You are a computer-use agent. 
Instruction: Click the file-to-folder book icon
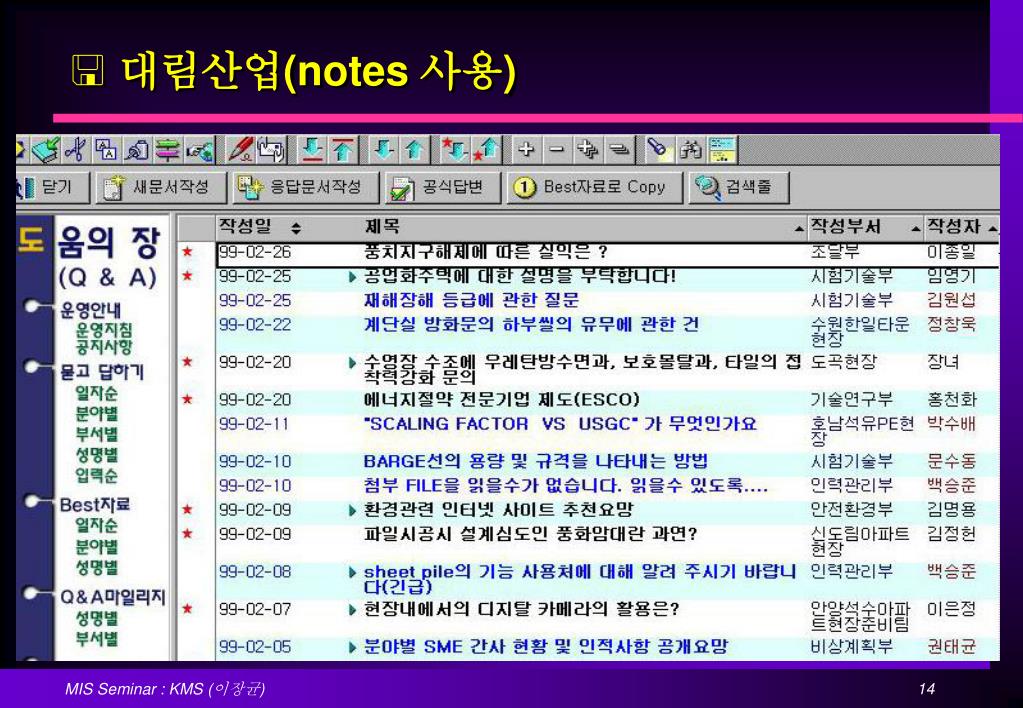(46, 150)
